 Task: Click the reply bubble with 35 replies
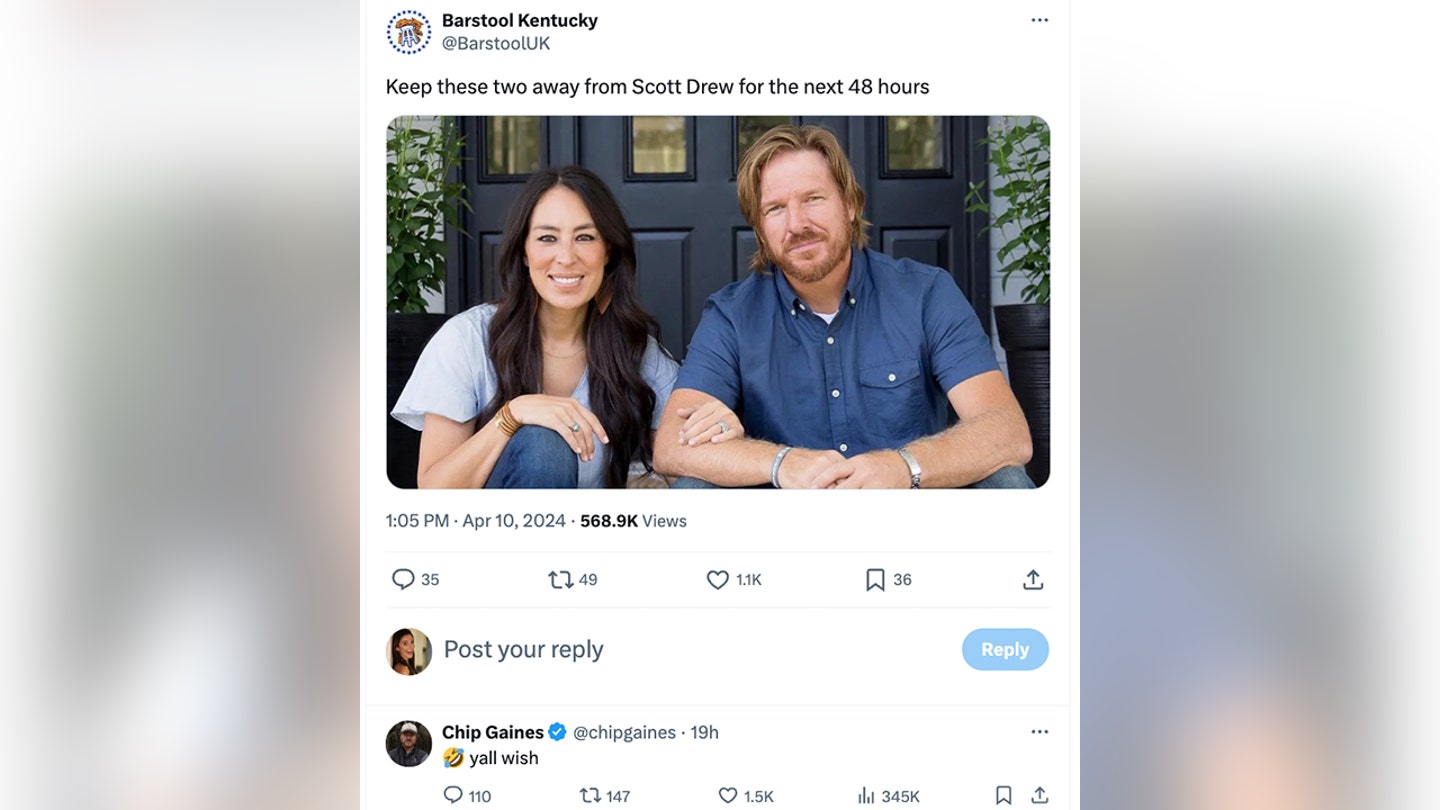[415, 579]
